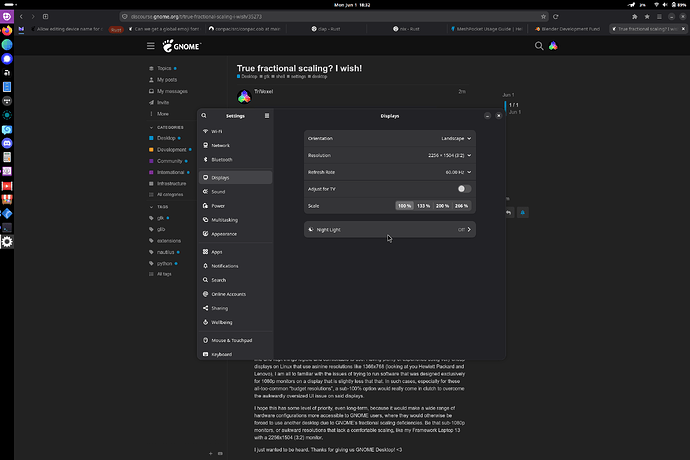Open Mouse & Touchpad settings

point(235,340)
